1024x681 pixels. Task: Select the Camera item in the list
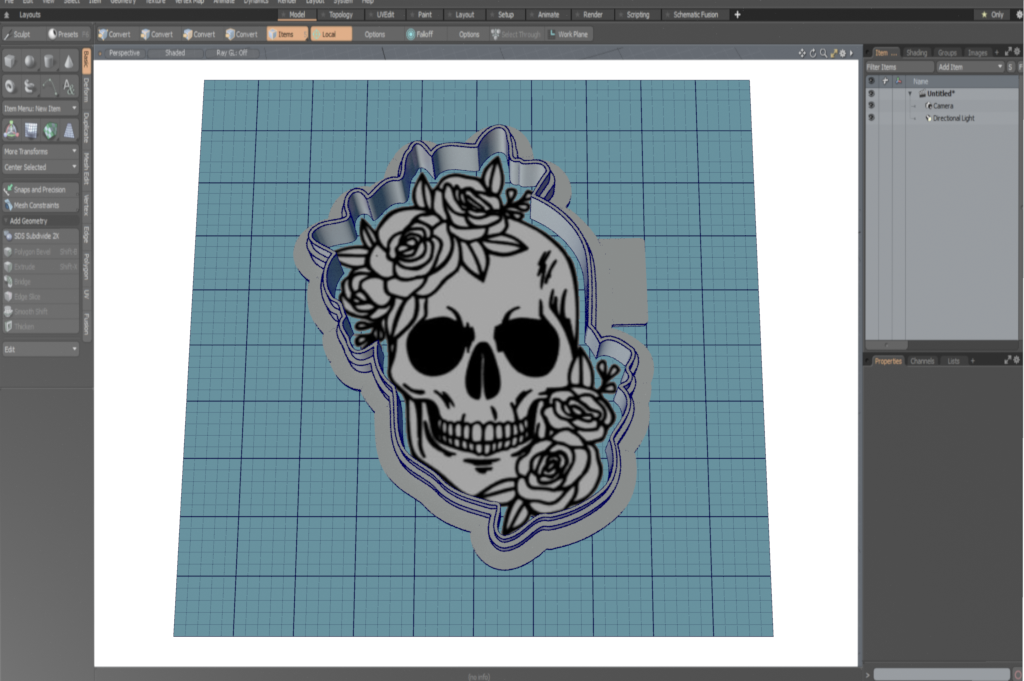(x=943, y=105)
